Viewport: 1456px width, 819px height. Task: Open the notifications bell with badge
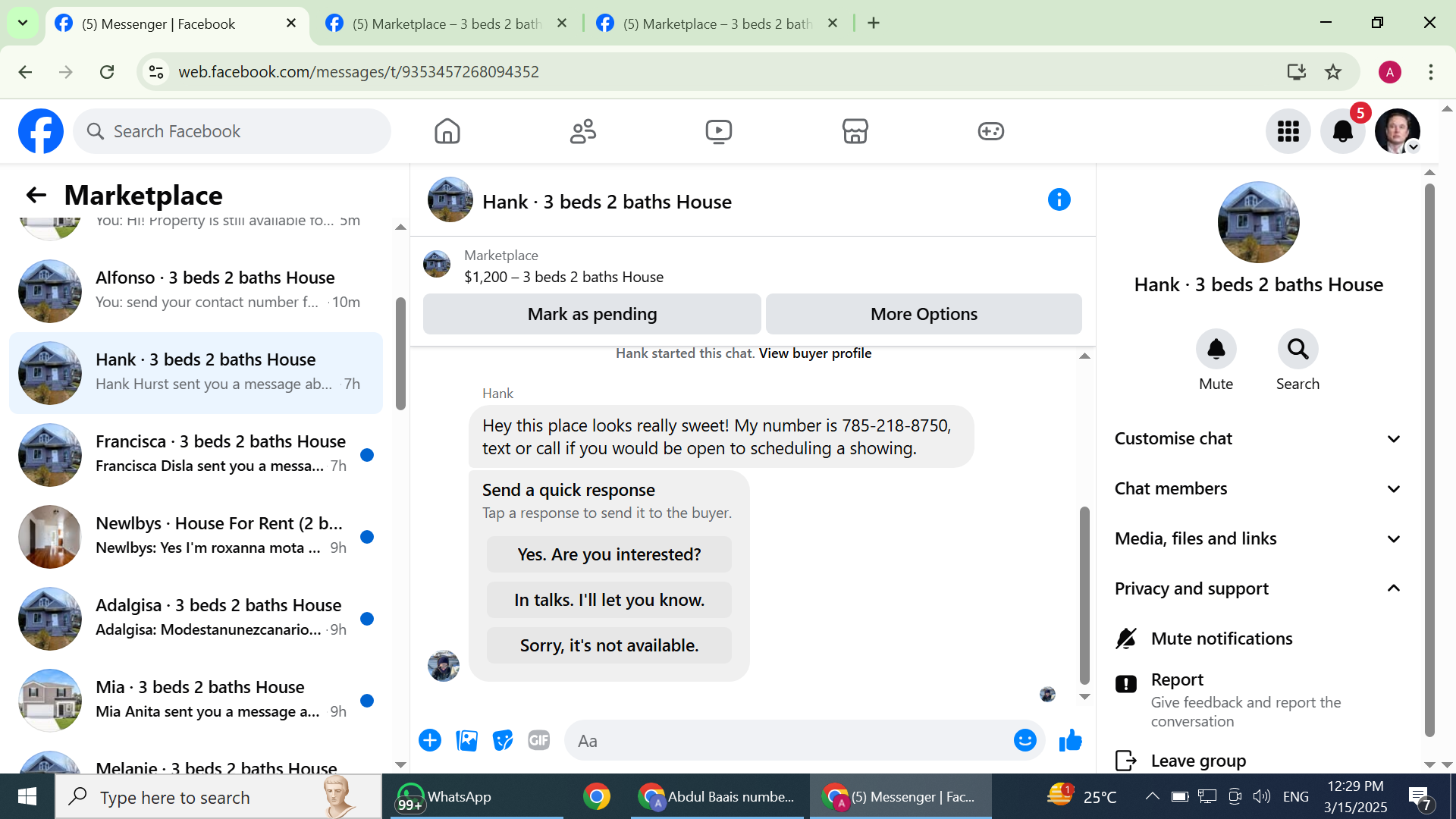[x=1343, y=131]
